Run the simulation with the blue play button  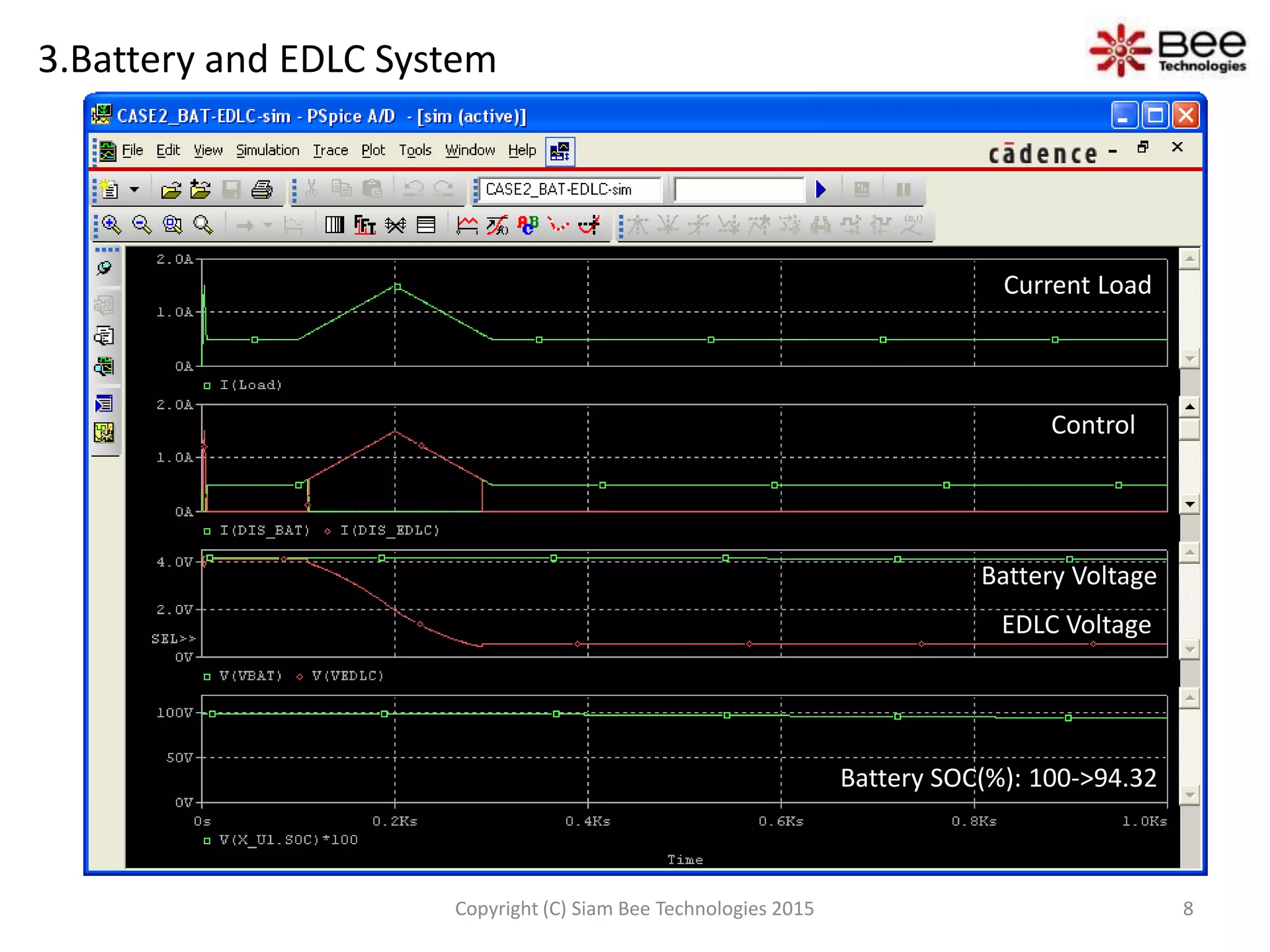(820, 189)
